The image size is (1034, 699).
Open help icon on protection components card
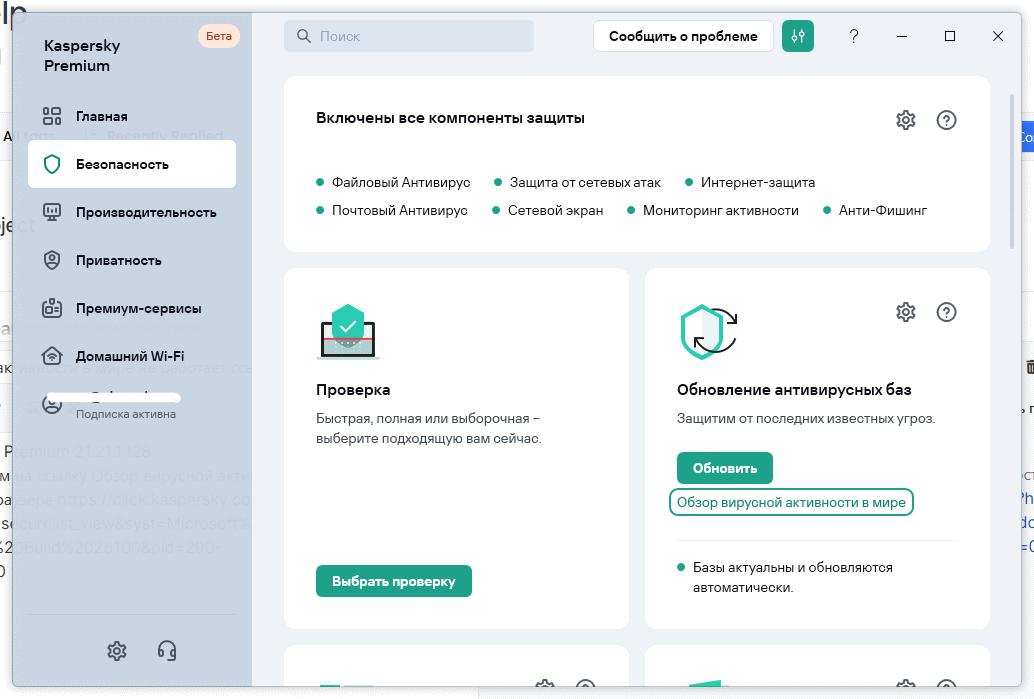946,120
